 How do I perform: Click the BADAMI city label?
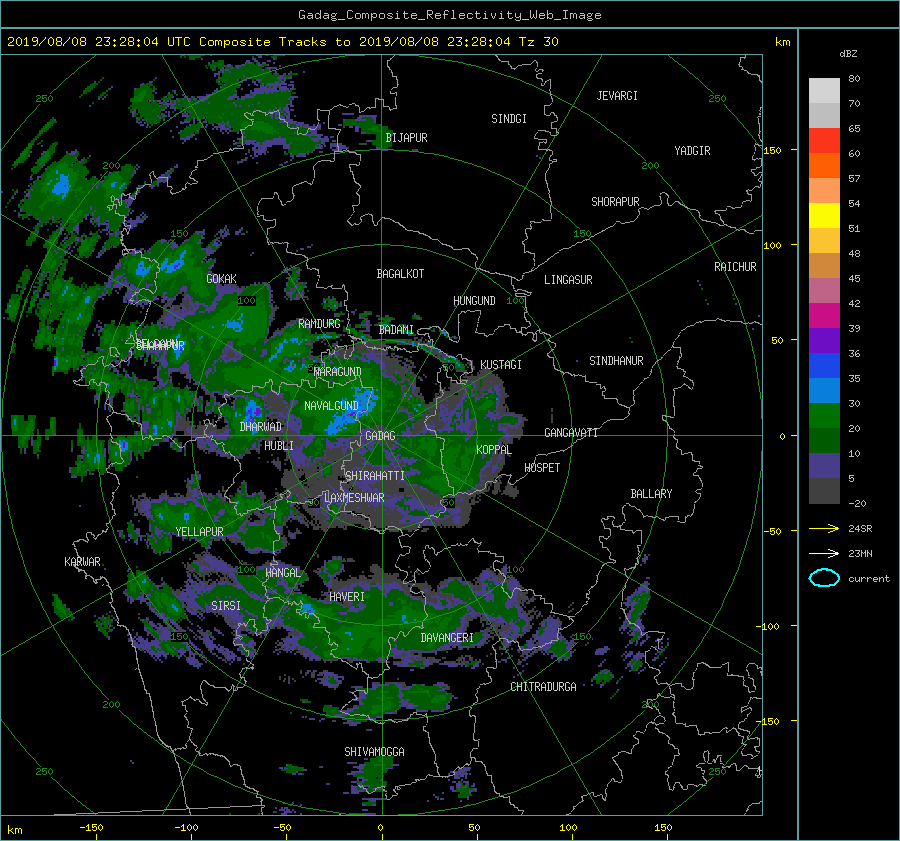(396, 330)
